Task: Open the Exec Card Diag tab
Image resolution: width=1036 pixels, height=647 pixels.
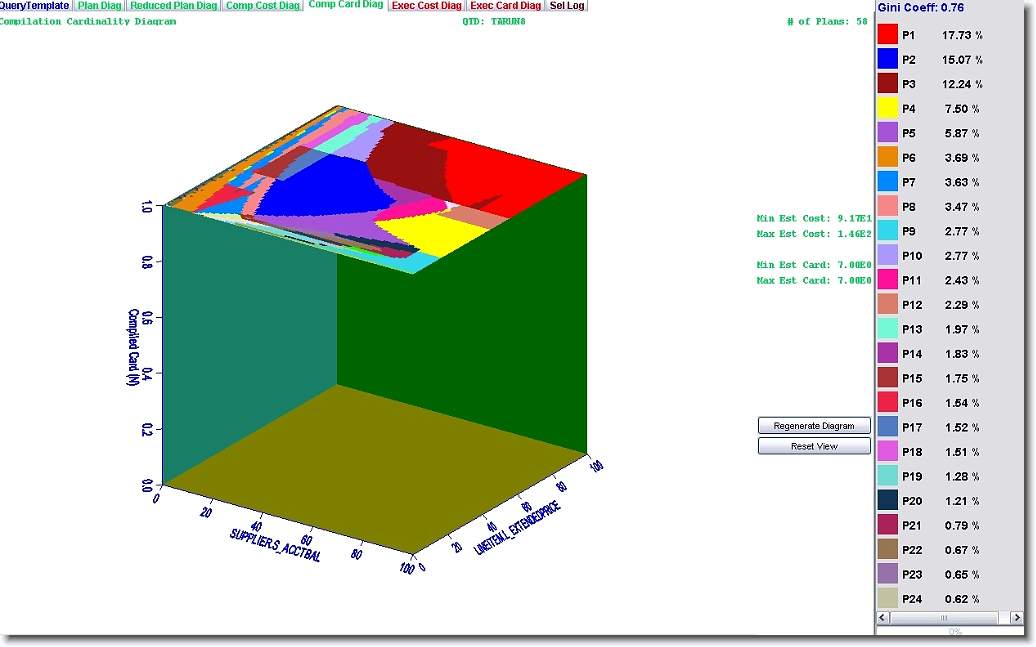Action: pos(505,6)
